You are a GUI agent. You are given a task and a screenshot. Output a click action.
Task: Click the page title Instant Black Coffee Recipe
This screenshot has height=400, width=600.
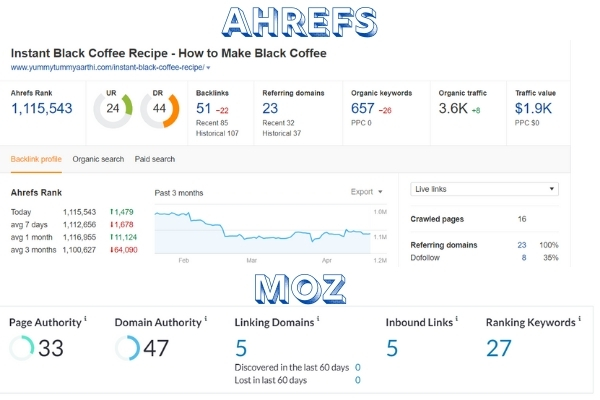168,53
